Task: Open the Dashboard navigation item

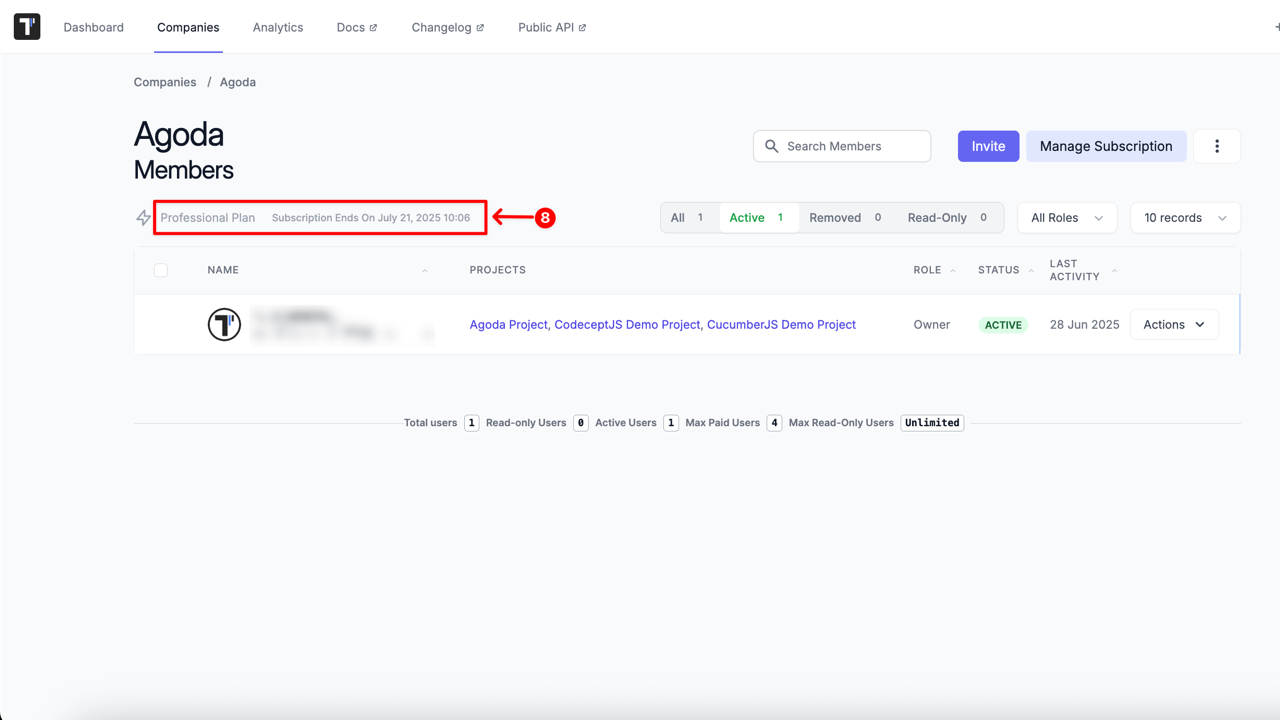Action: [x=94, y=27]
